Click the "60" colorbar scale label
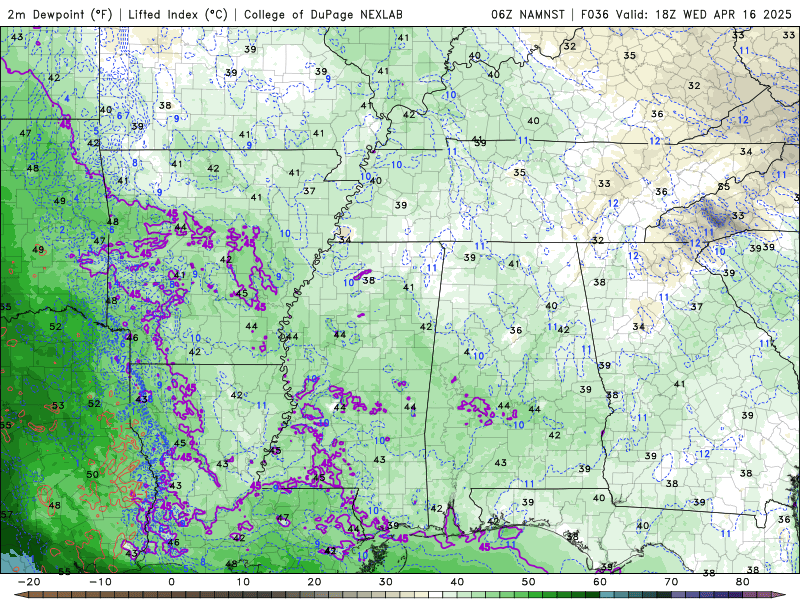This screenshot has height=600, width=800. pyautogui.click(x=600, y=582)
